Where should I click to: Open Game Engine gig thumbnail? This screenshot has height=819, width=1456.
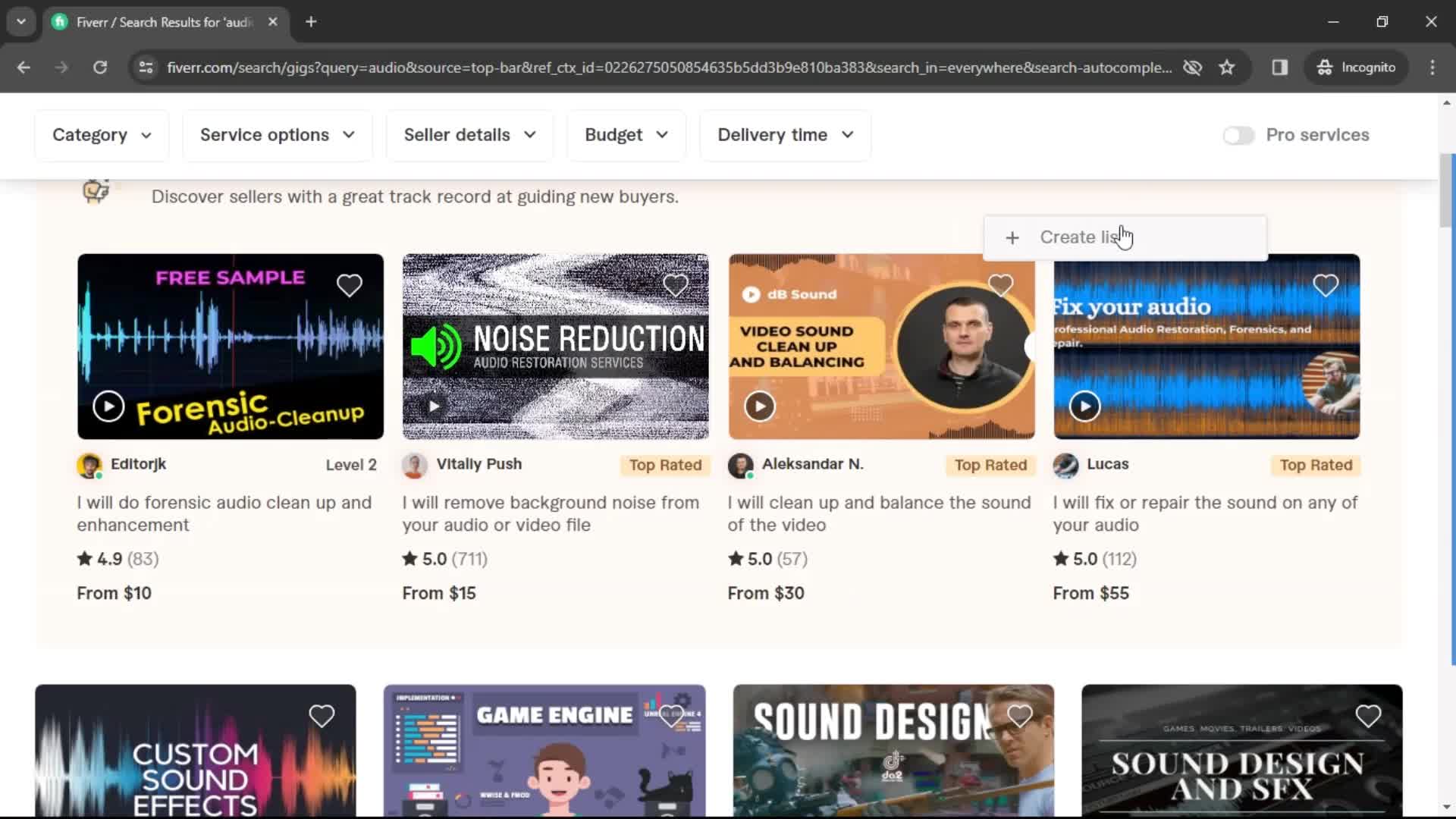(x=544, y=751)
